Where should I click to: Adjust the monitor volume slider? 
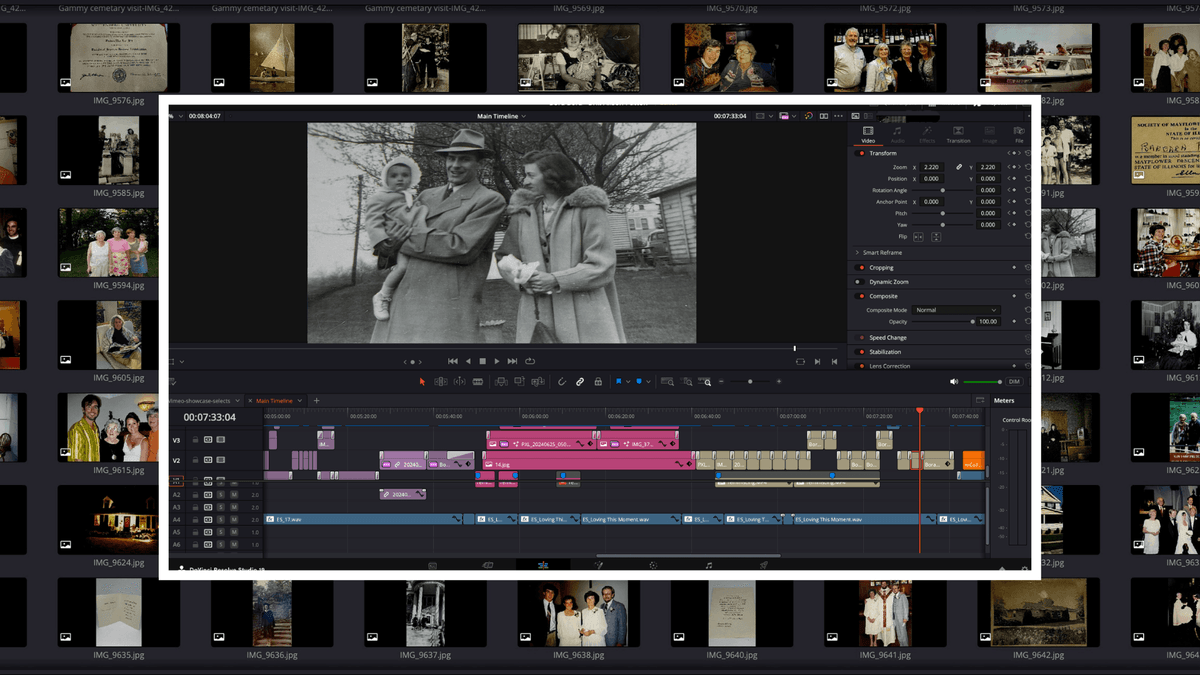click(x=984, y=382)
